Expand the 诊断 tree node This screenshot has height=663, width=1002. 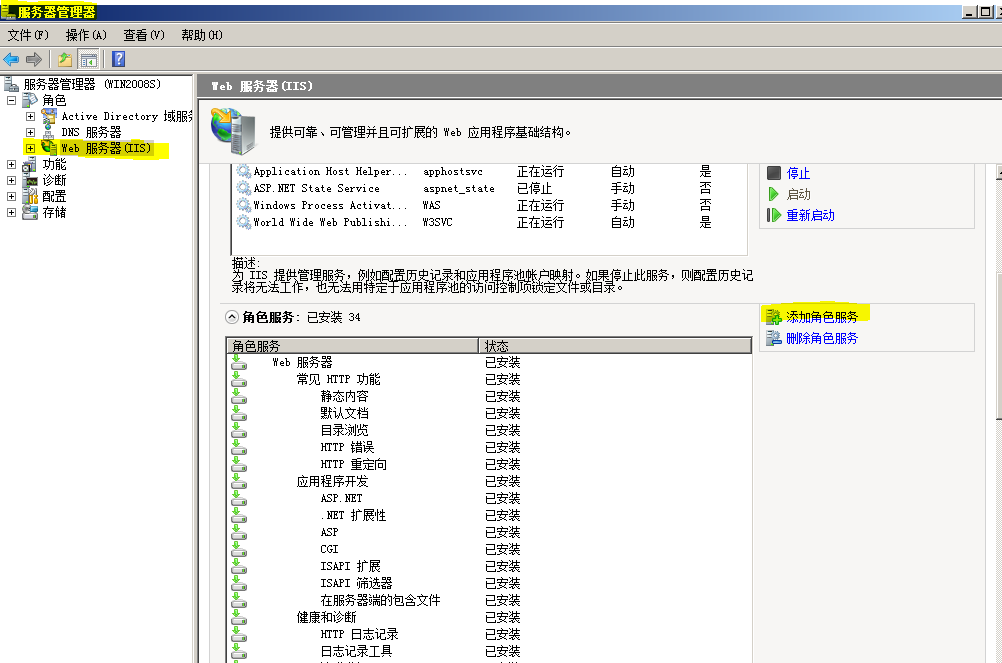point(11,180)
